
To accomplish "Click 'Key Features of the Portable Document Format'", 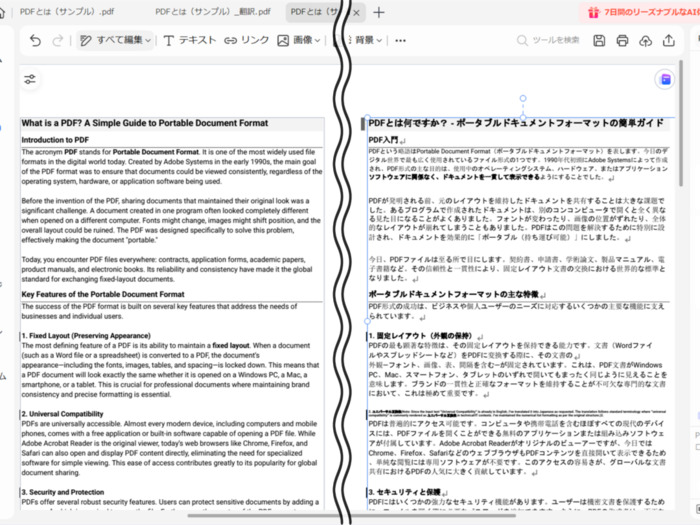I will click(x=103, y=294).
